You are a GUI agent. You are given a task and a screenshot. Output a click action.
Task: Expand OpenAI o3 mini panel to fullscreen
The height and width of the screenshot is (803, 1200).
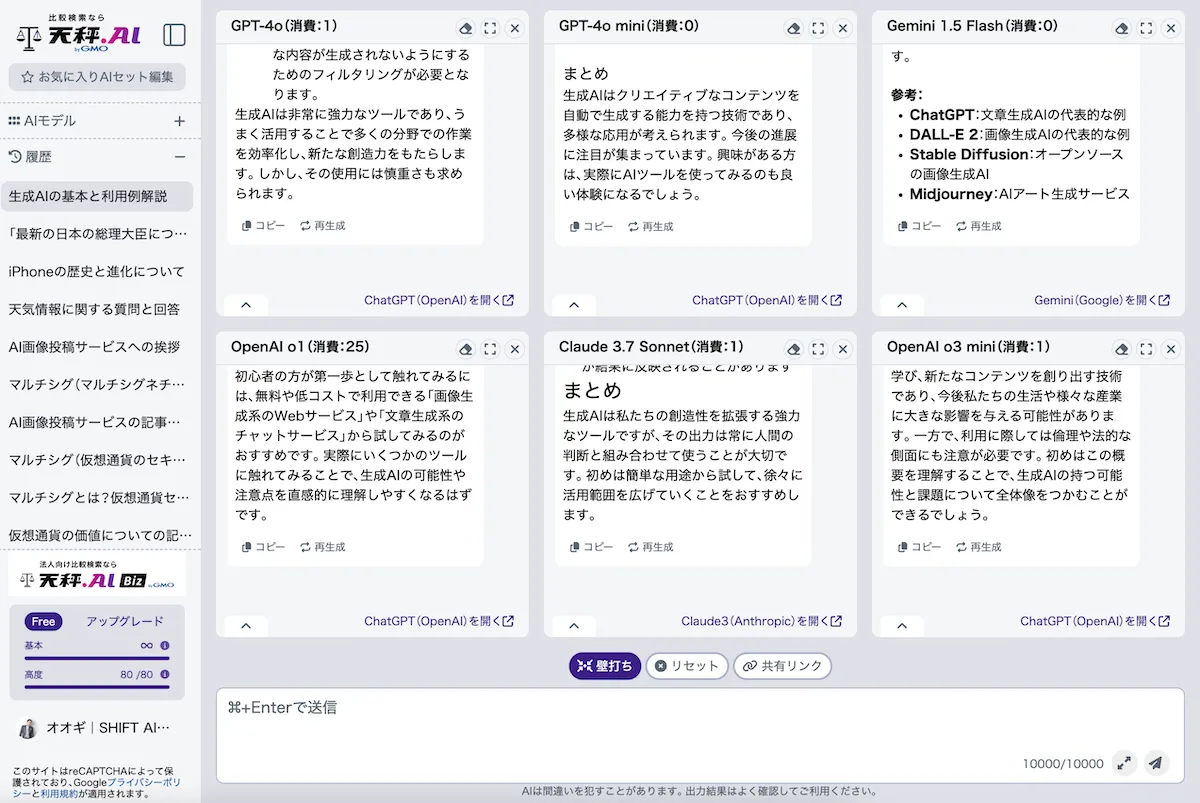click(x=1146, y=349)
